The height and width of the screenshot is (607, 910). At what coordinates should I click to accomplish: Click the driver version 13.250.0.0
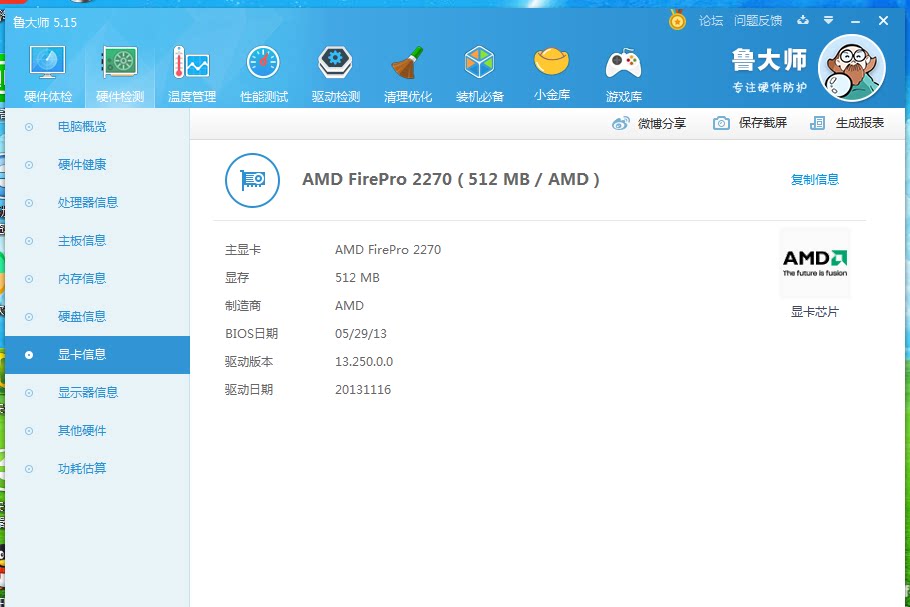click(x=364, y=362)
